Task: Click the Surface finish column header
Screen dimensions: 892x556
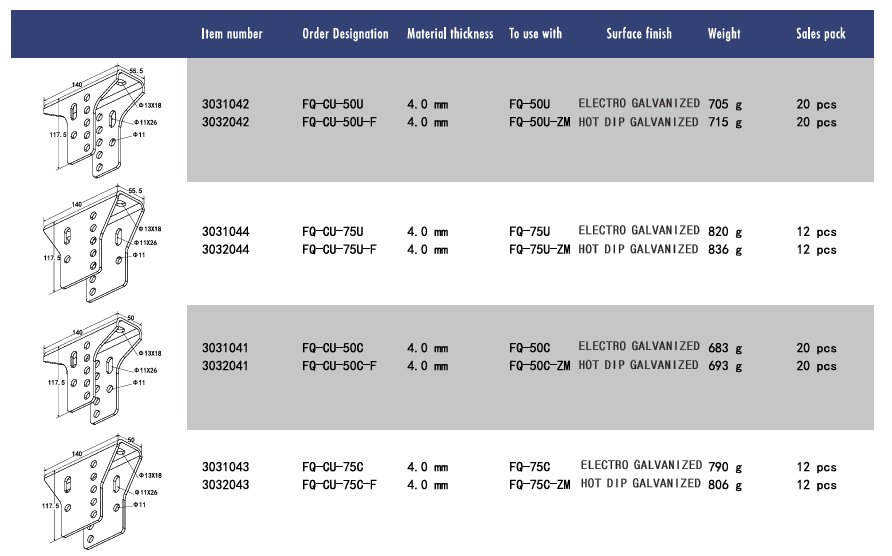Action: [639, 34]
